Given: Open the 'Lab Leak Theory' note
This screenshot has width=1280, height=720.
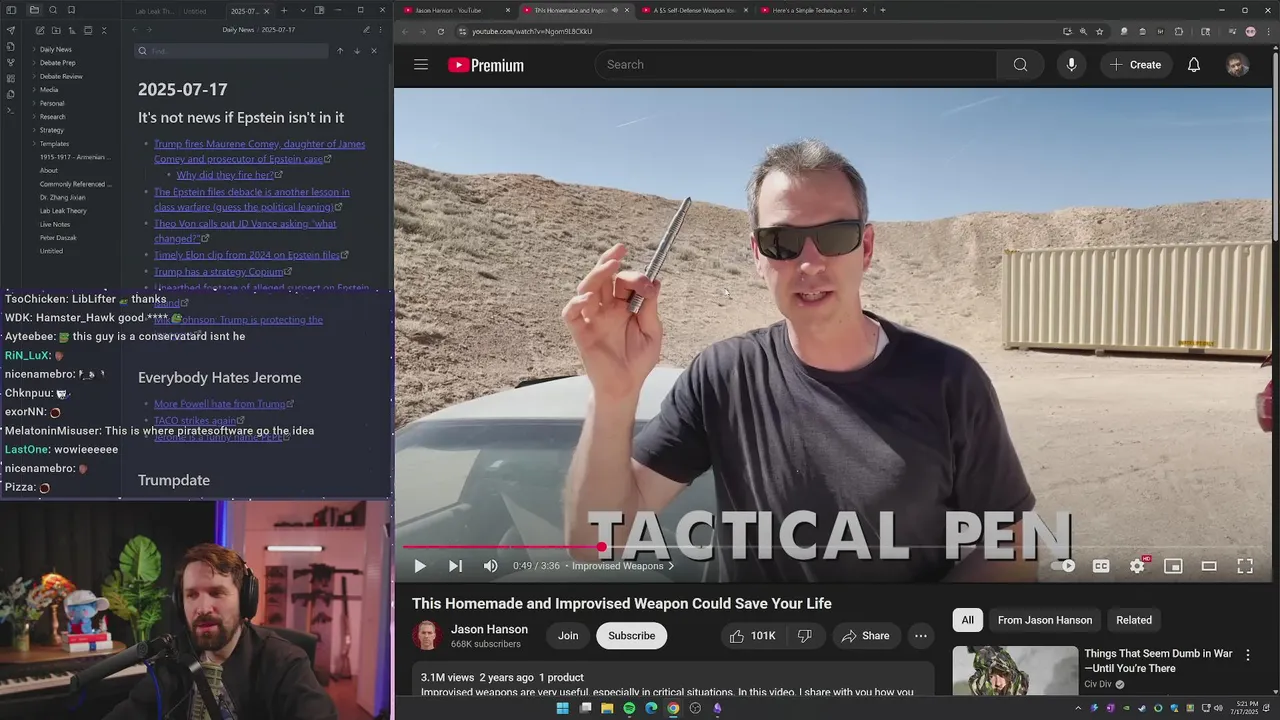Looking at the screenshot, I should pos(63,211).
